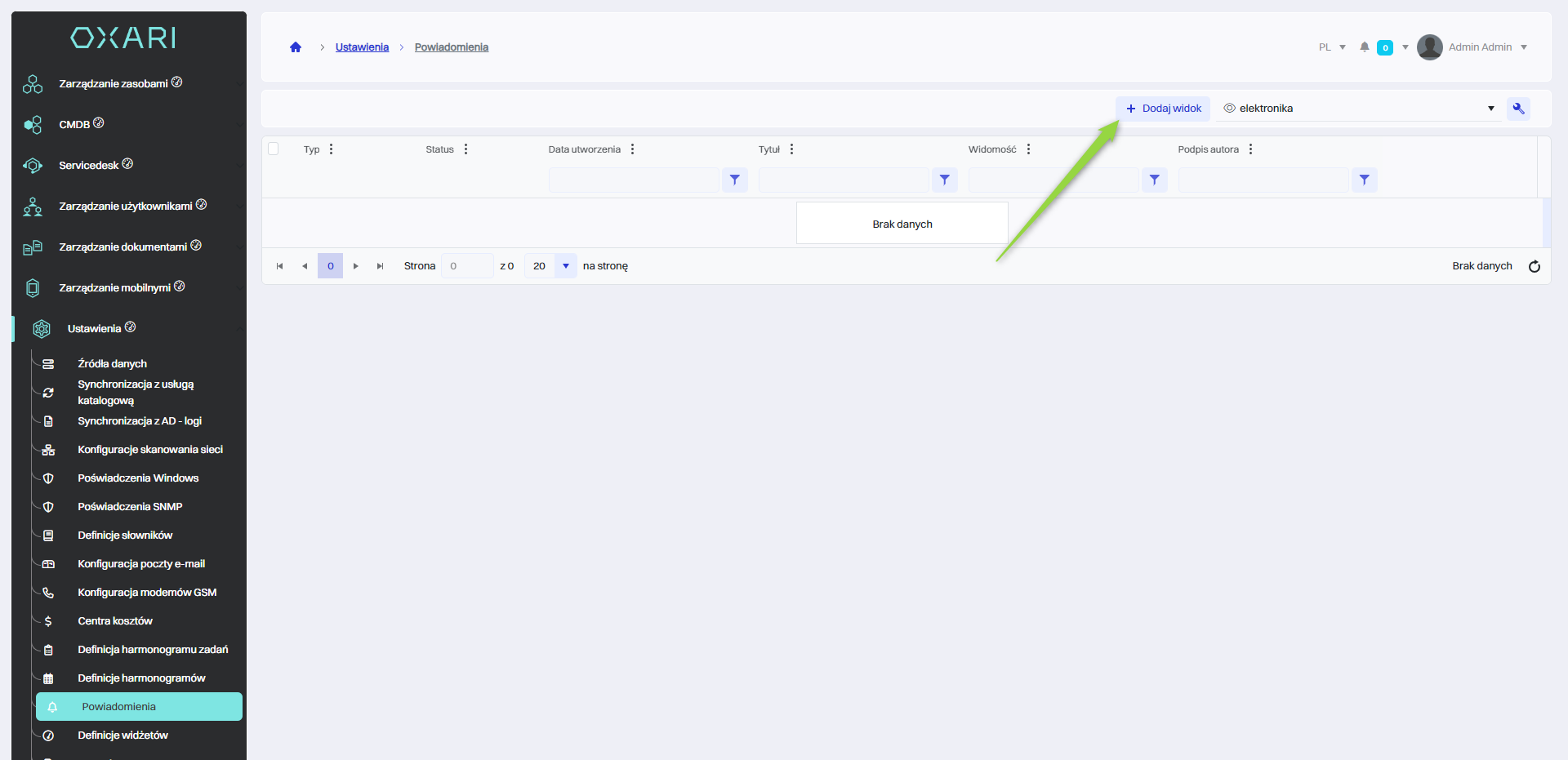The image size is (1568, 760).
Task: Click the filter icon for Podpis autora
Action: [1364, 180]
